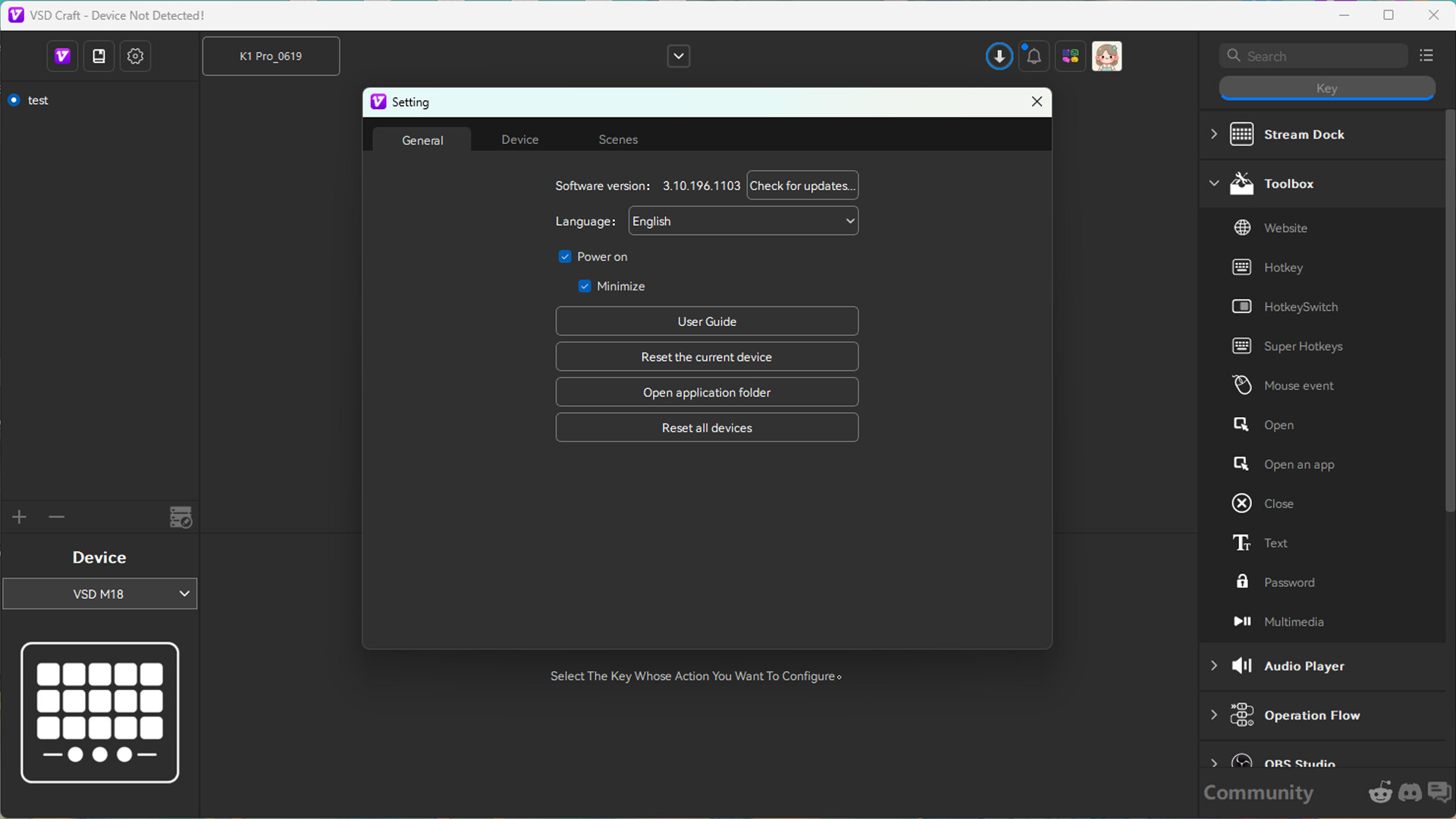This screenshot has height=819, width=1456.
Task: Open notifications via the bell icon
Action: click(1033, 56)
